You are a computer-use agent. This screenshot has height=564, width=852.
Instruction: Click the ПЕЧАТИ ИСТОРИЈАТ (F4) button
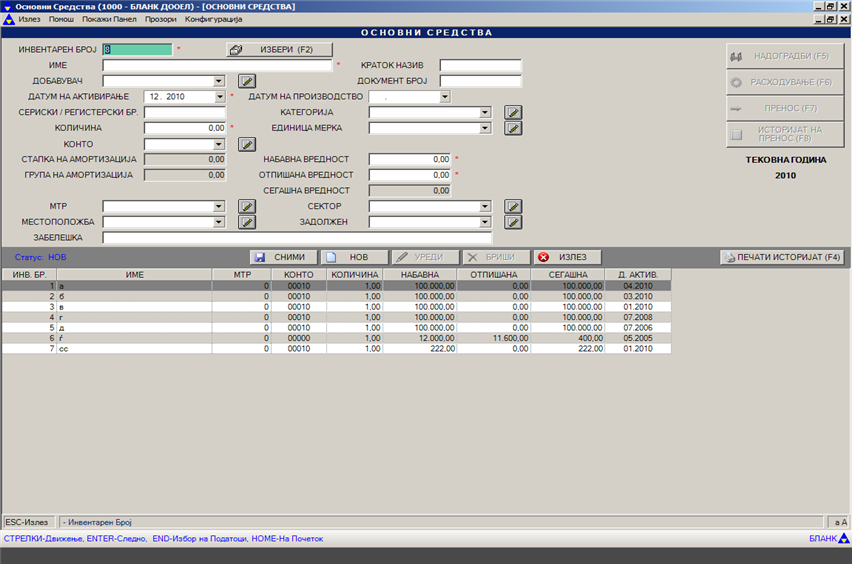point(783,257)
